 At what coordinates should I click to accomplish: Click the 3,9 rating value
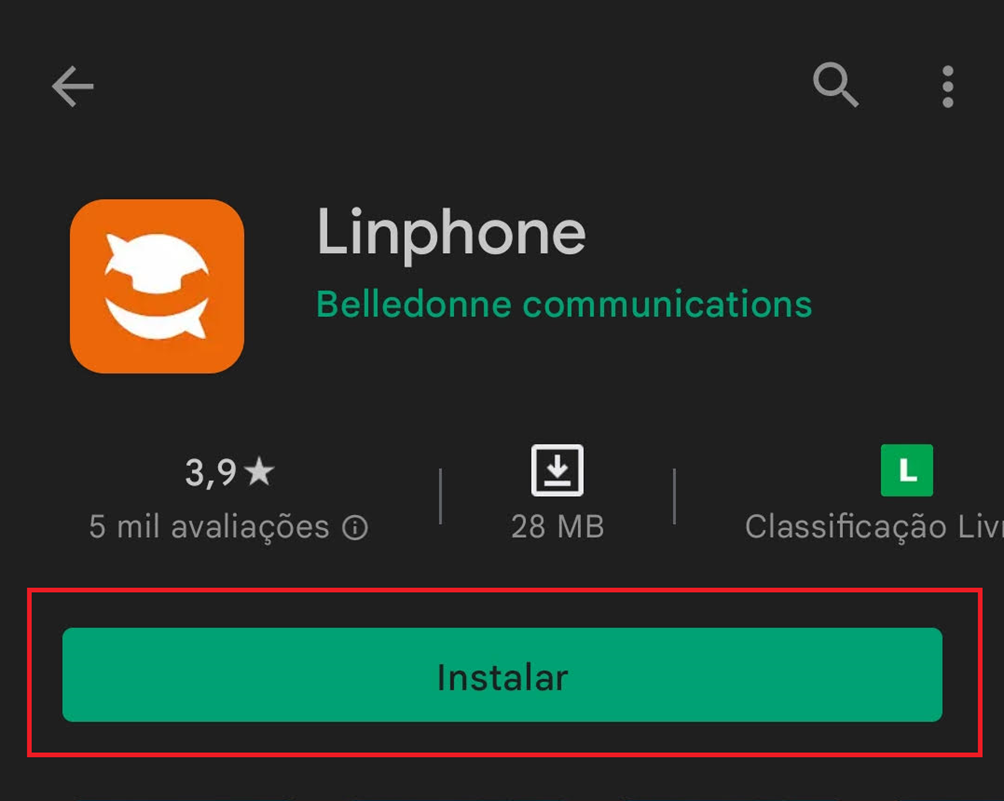(211, 473)
